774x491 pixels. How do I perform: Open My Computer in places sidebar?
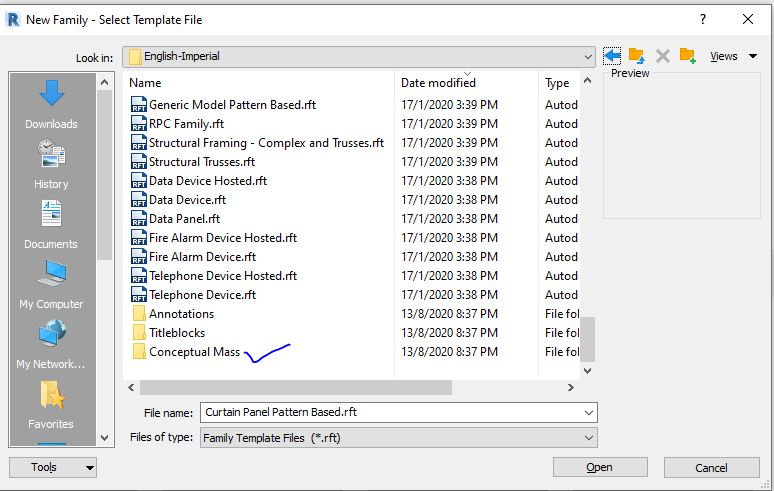pyautogui.click(x=51, y=285)
